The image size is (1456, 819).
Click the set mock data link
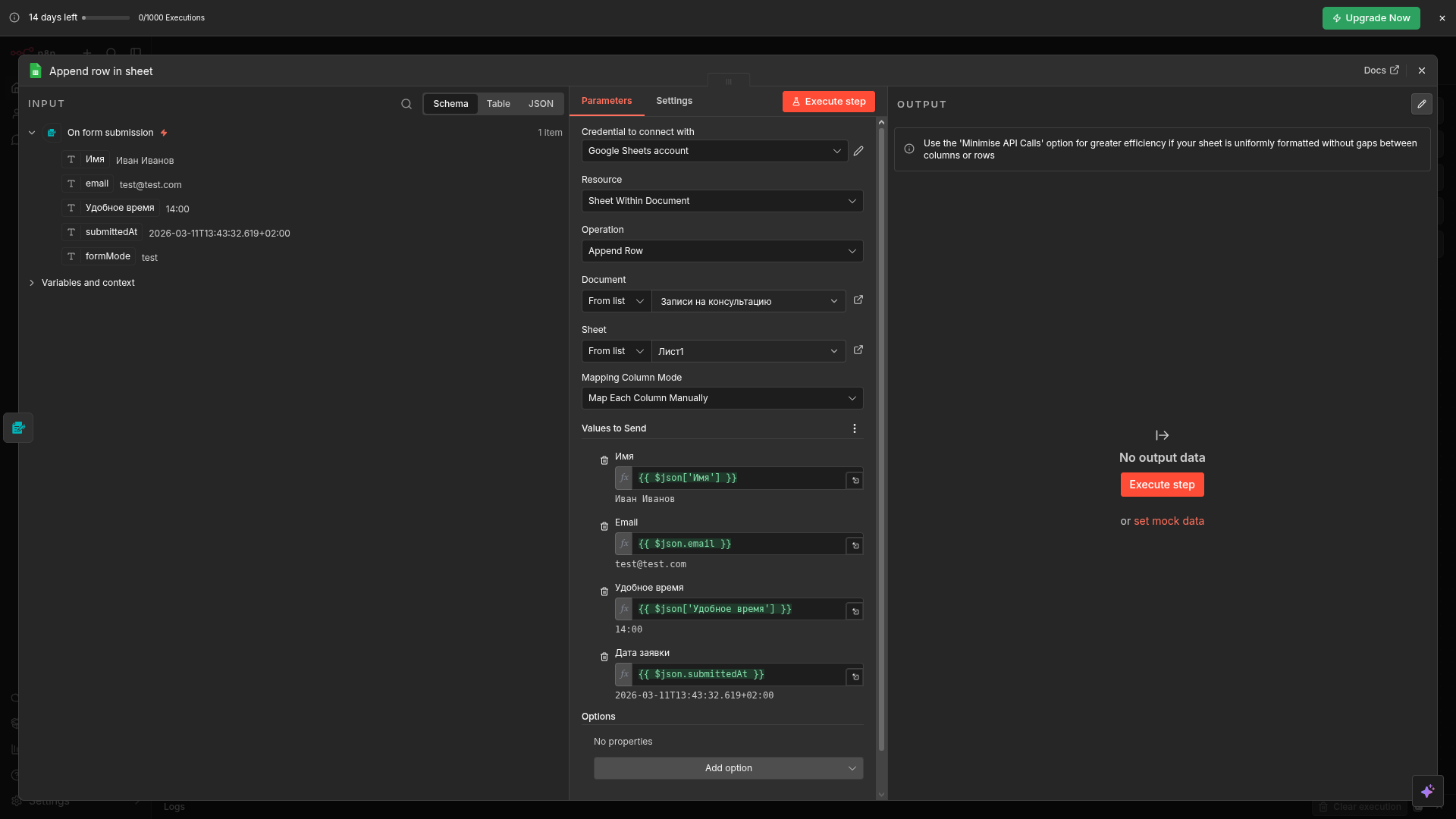[1169, 521]
